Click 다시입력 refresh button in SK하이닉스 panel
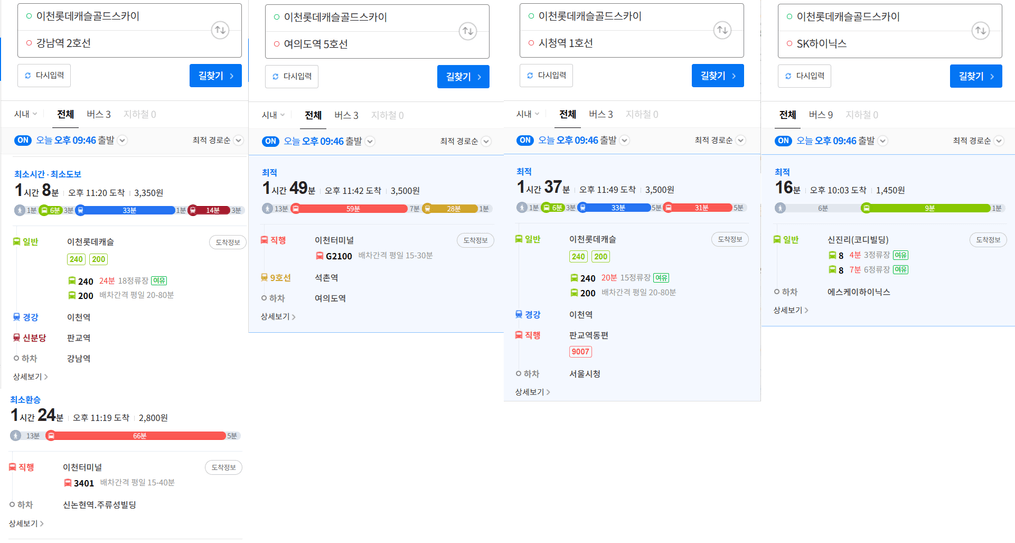The width and height of the screenshot is (1015, 543). pyautogui.click(x=805, y=76)
